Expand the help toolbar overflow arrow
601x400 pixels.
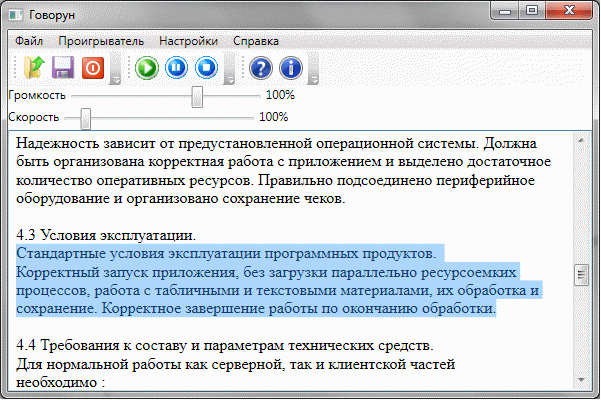point(313,69)
